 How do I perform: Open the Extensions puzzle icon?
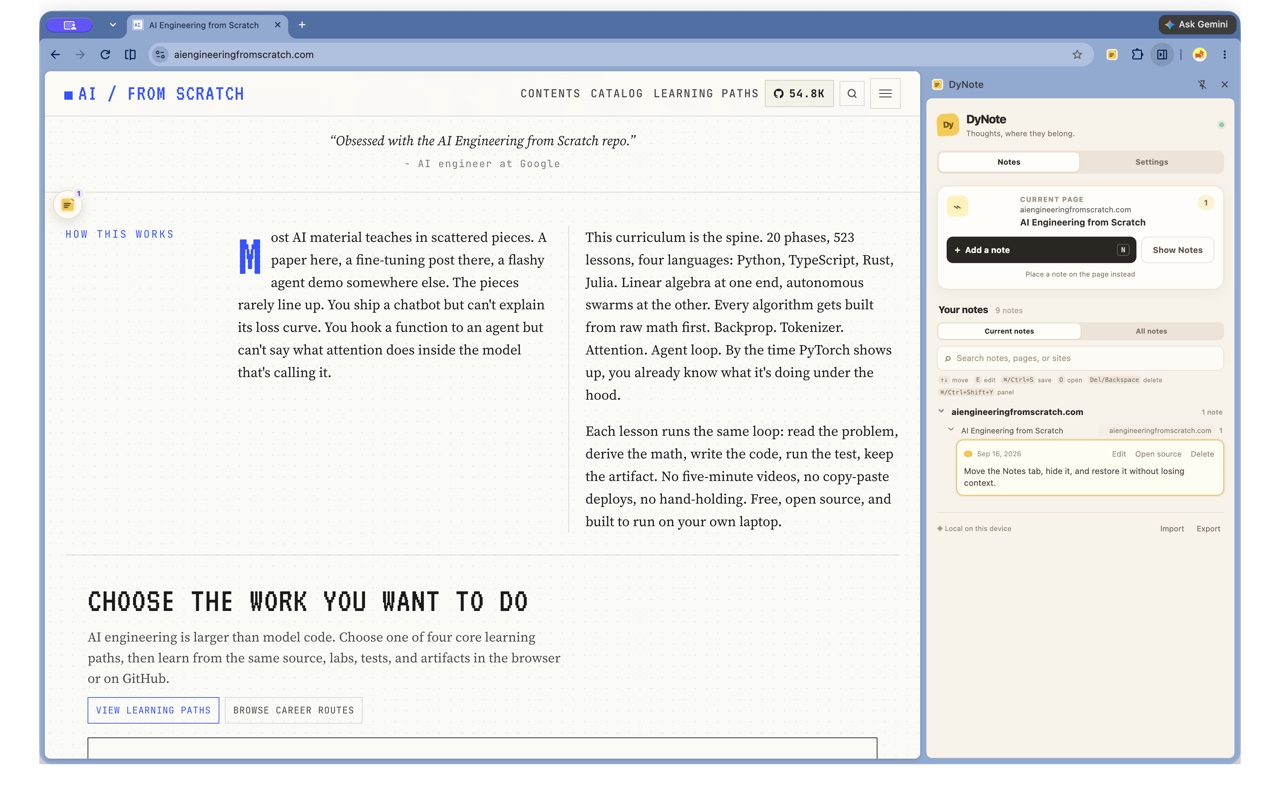tap(1137, 55)
